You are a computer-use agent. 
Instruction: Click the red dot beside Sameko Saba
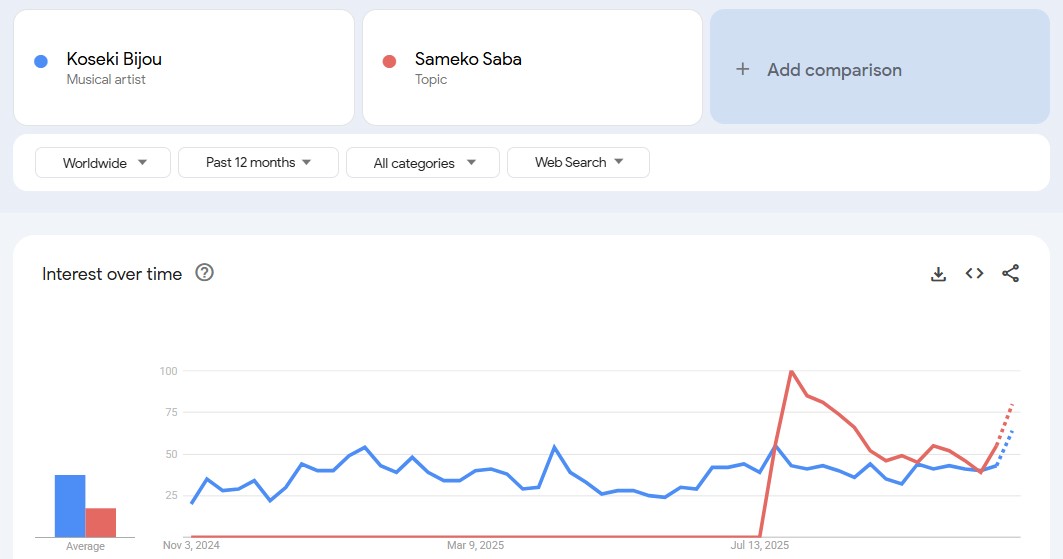pyautogui.click(x=390, y=61)
